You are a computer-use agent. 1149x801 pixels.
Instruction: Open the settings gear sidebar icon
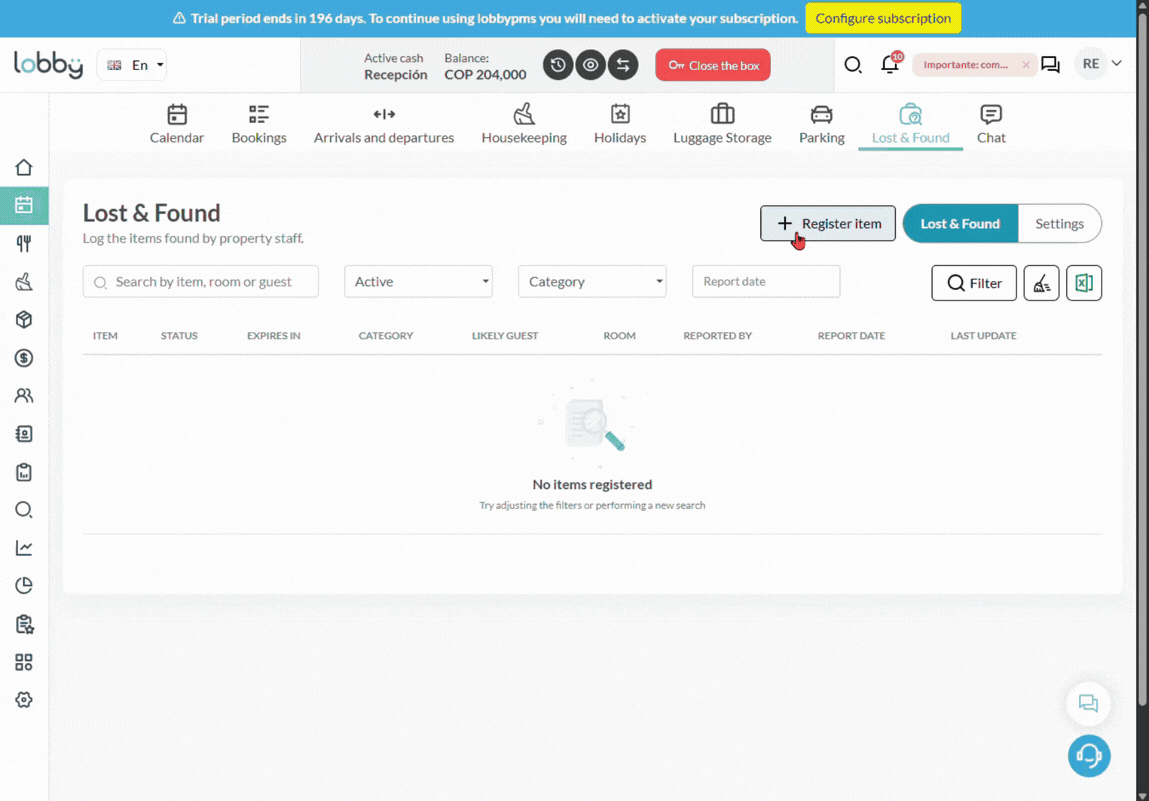tap(23, 700)
